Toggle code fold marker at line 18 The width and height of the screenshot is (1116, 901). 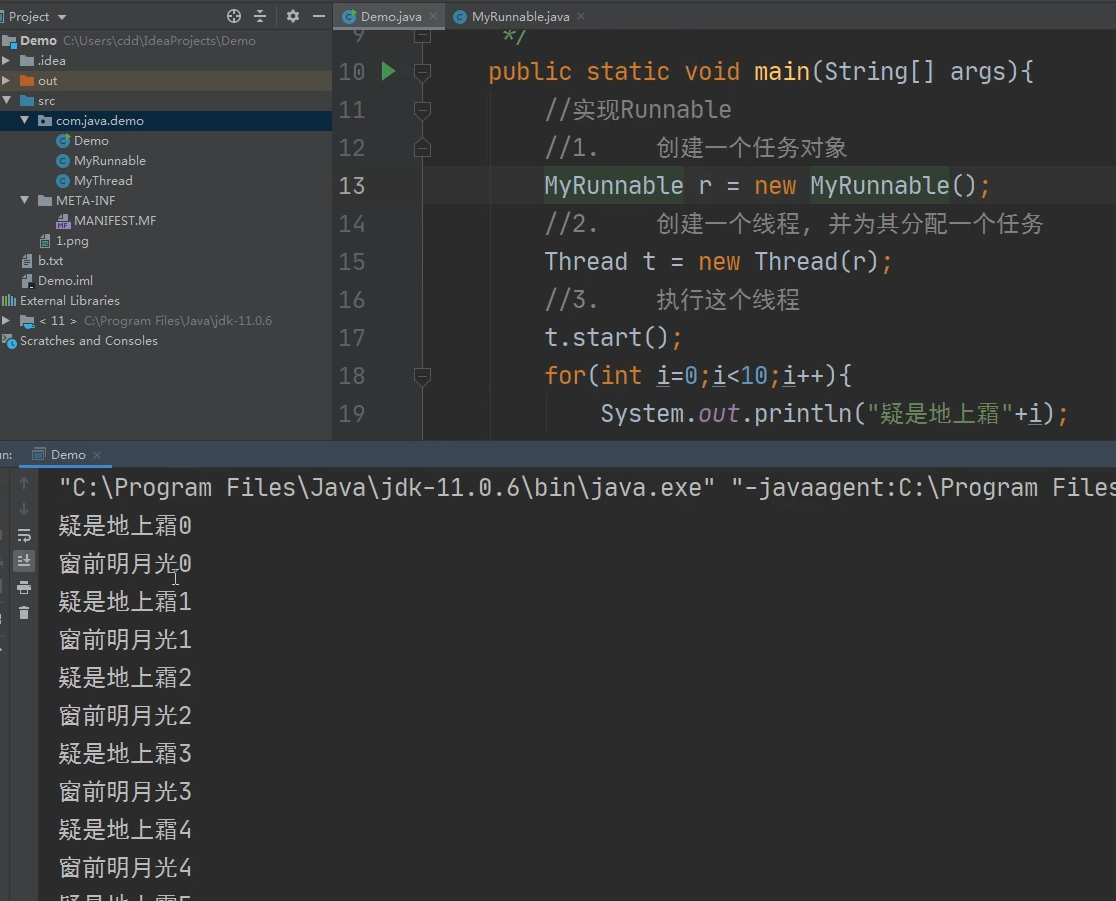pos(422,375)
